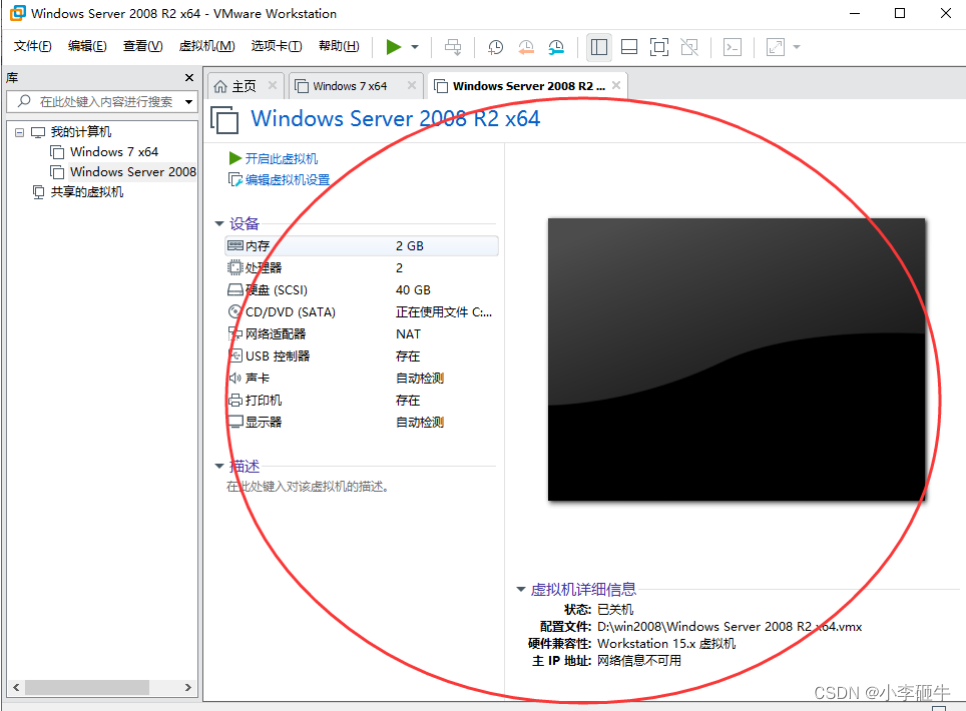The width and height of the screenshot is (966, 711).
Task: Take a snapshot using the clock-plus icon
Action: tap(495, 47)
